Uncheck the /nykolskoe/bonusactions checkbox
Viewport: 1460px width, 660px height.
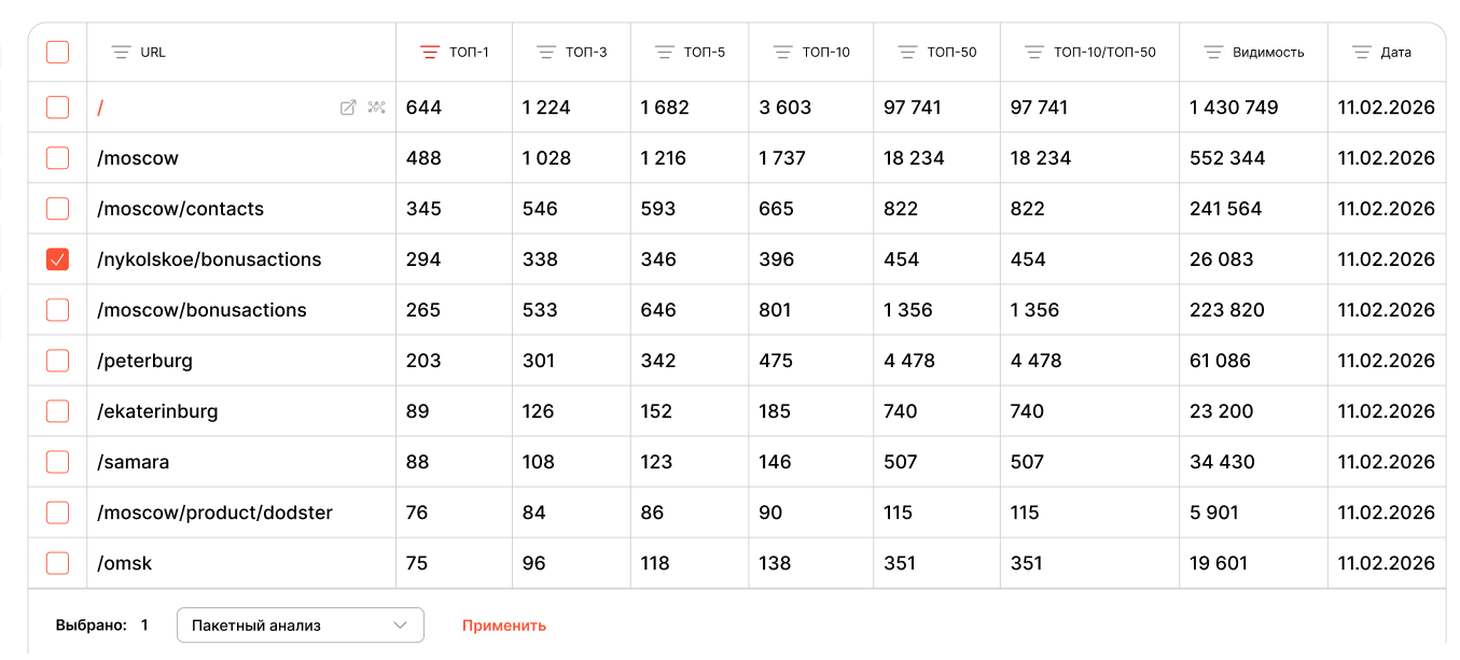(58, 259)
